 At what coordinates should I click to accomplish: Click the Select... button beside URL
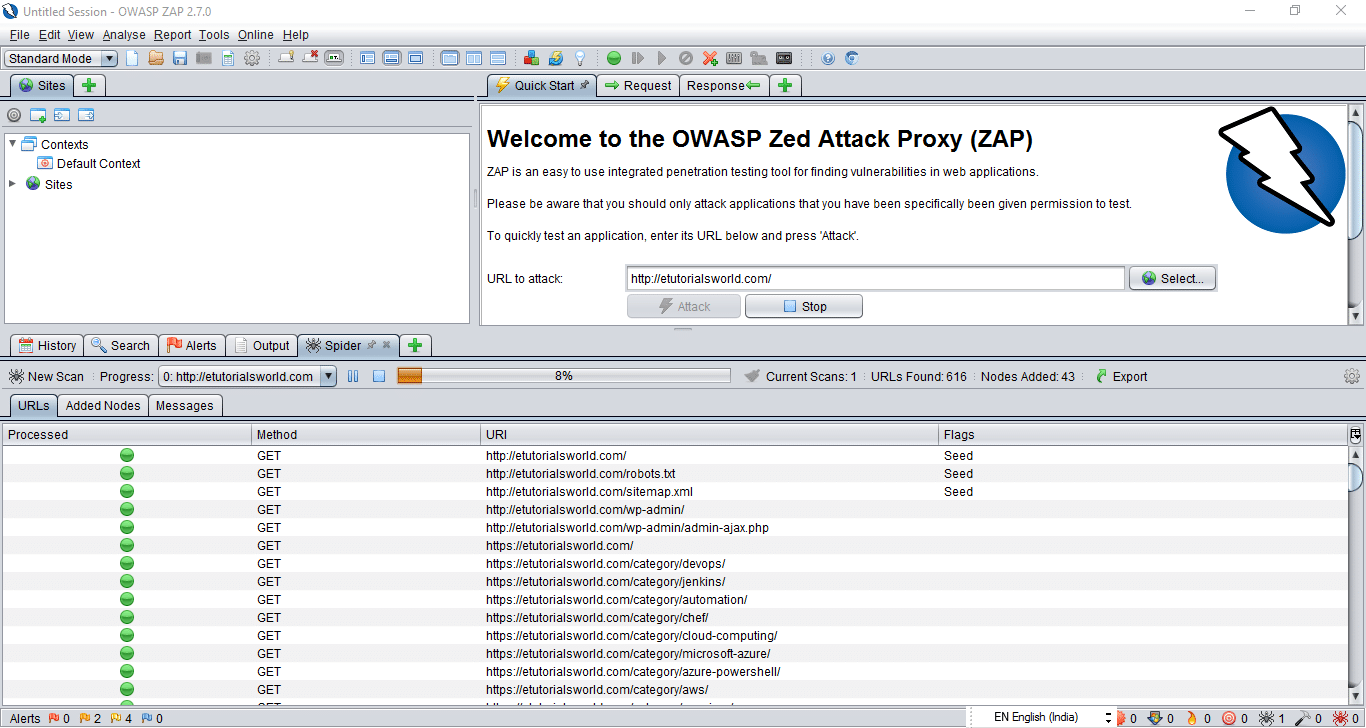pyautogui.click(x=1173, y=279)
